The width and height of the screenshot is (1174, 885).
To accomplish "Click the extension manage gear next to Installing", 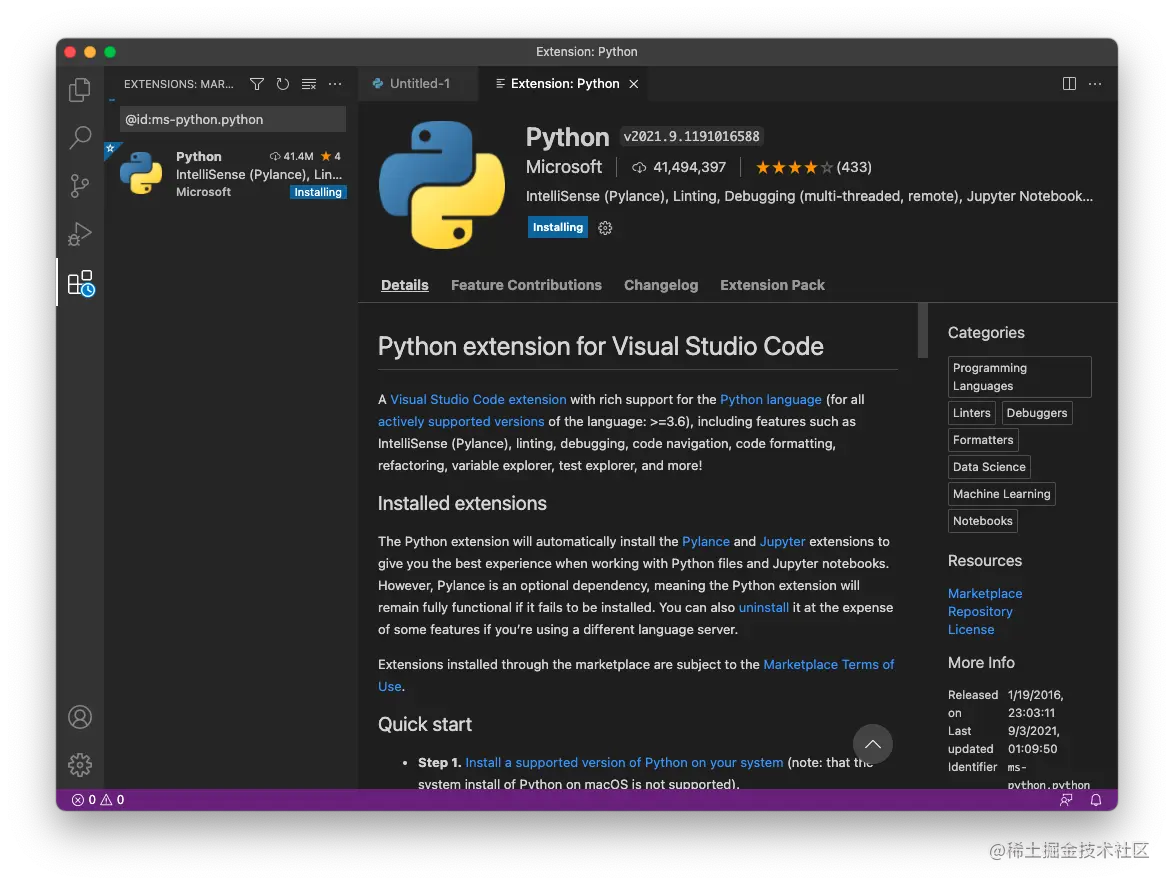I will (x=605, y=228).
